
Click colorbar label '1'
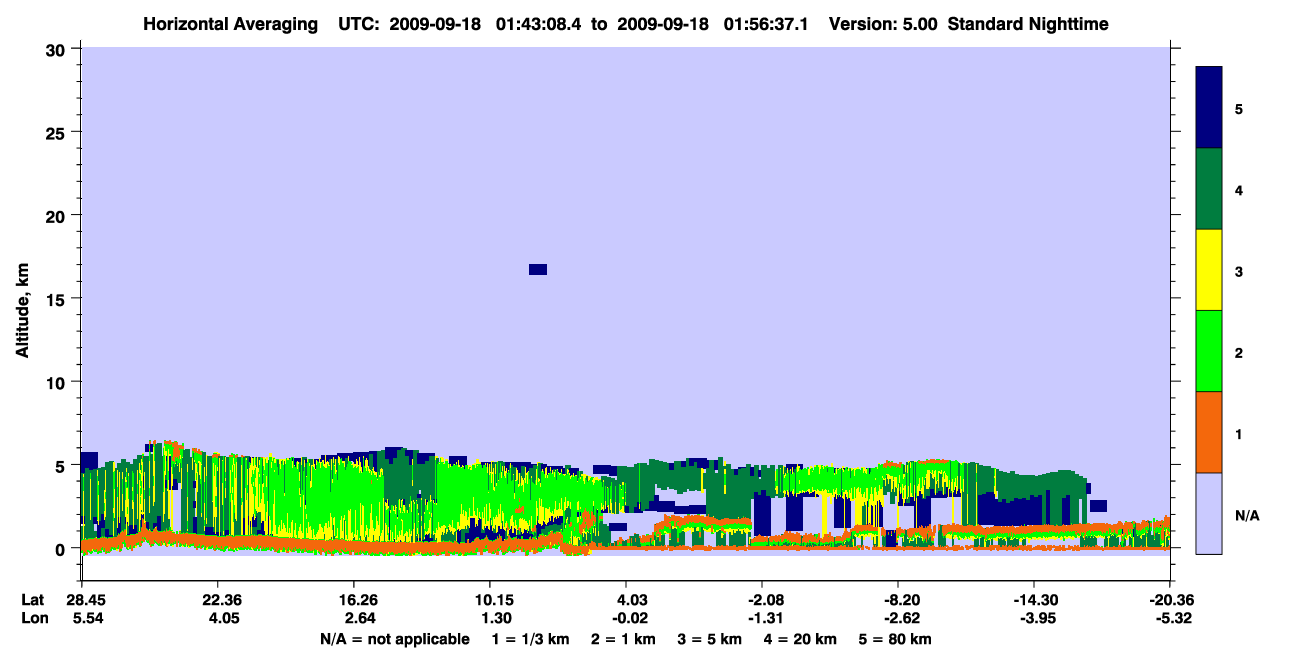(1239, 434)
